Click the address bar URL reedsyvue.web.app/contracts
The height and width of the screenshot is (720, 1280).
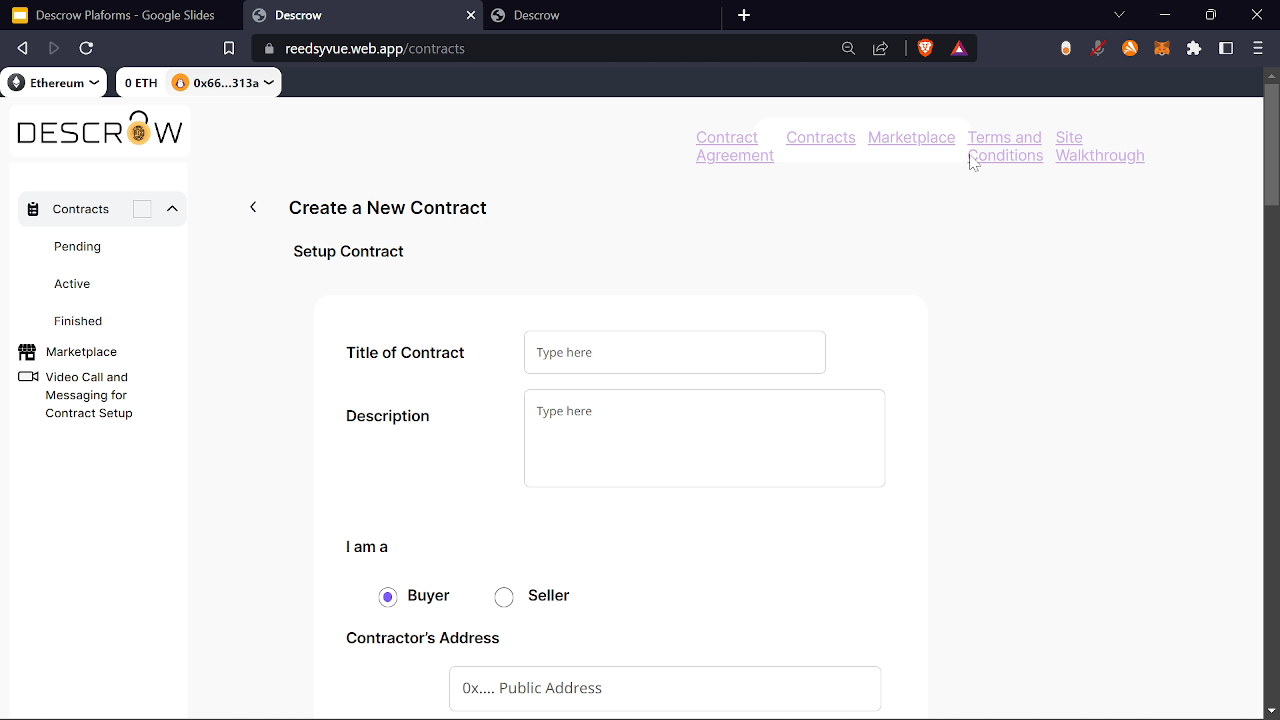tap(375, 48)
